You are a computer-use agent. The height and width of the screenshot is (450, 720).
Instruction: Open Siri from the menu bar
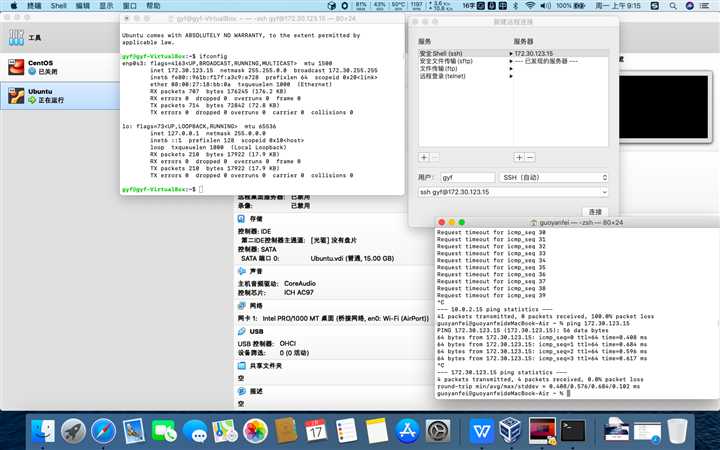[689, 6]
